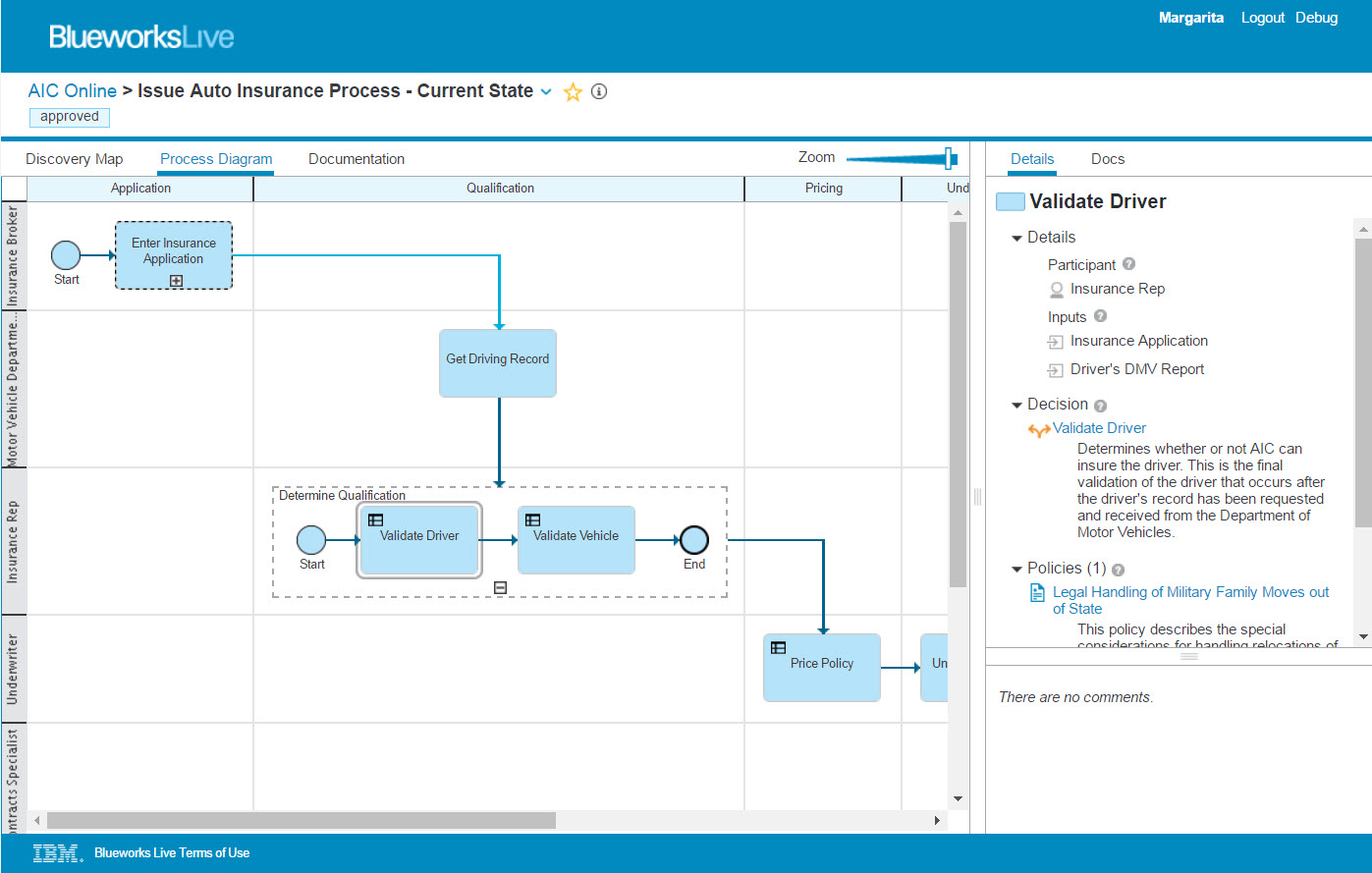This screenshot has width=1372, height=873.
Task: Click the Participant help question icon
Action: pos(1129,264)
